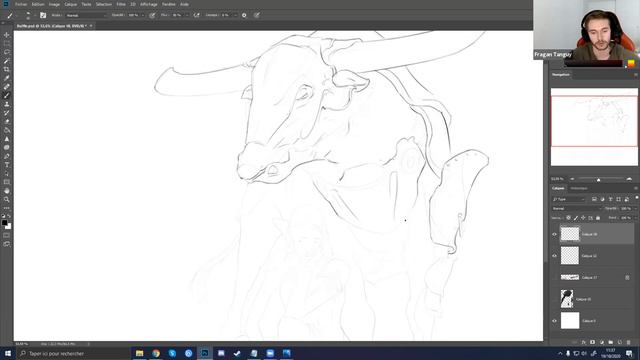Open the Edition menu
640x360 pixels.
pyautogui.click(x=38, y=4)
